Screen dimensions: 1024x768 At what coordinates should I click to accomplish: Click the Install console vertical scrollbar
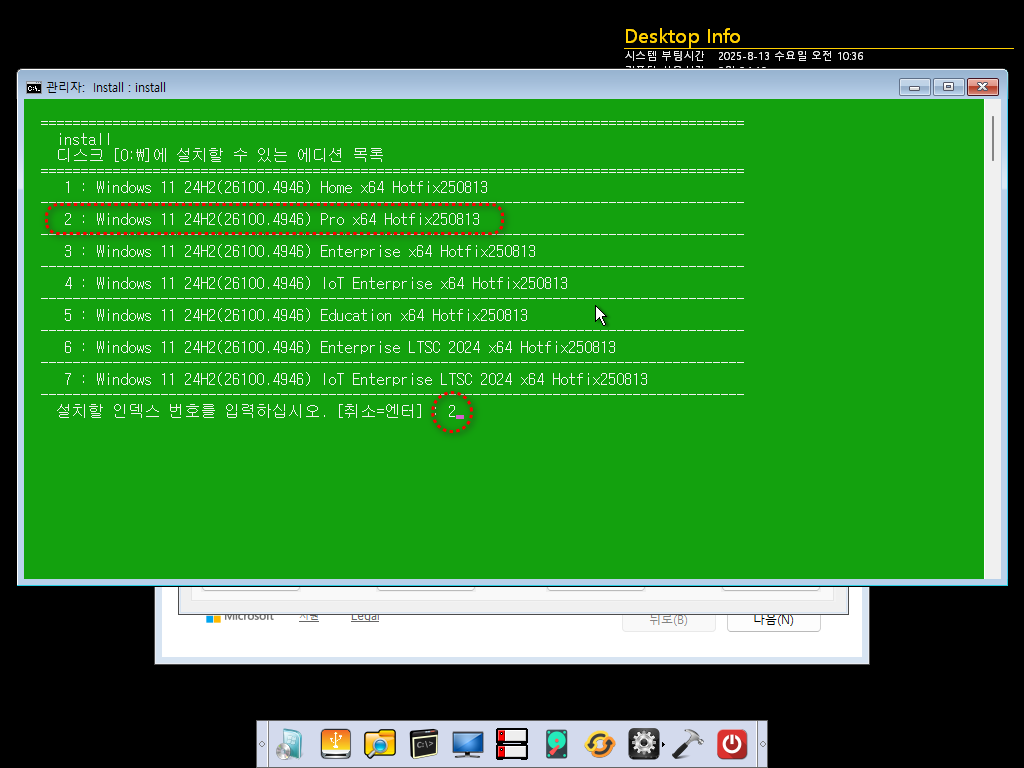(x=993, y=138)
